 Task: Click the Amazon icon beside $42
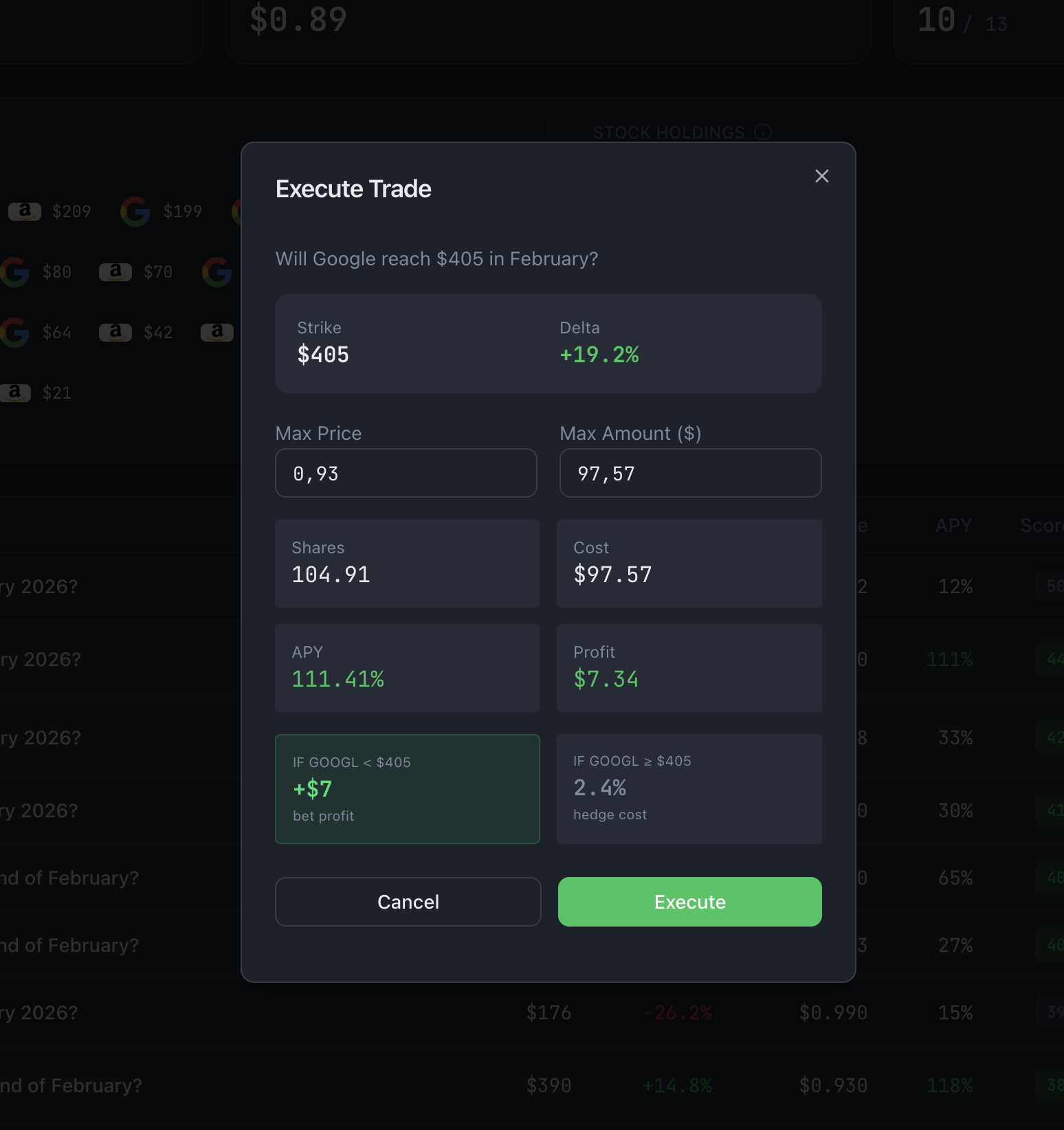coord(115,332)
